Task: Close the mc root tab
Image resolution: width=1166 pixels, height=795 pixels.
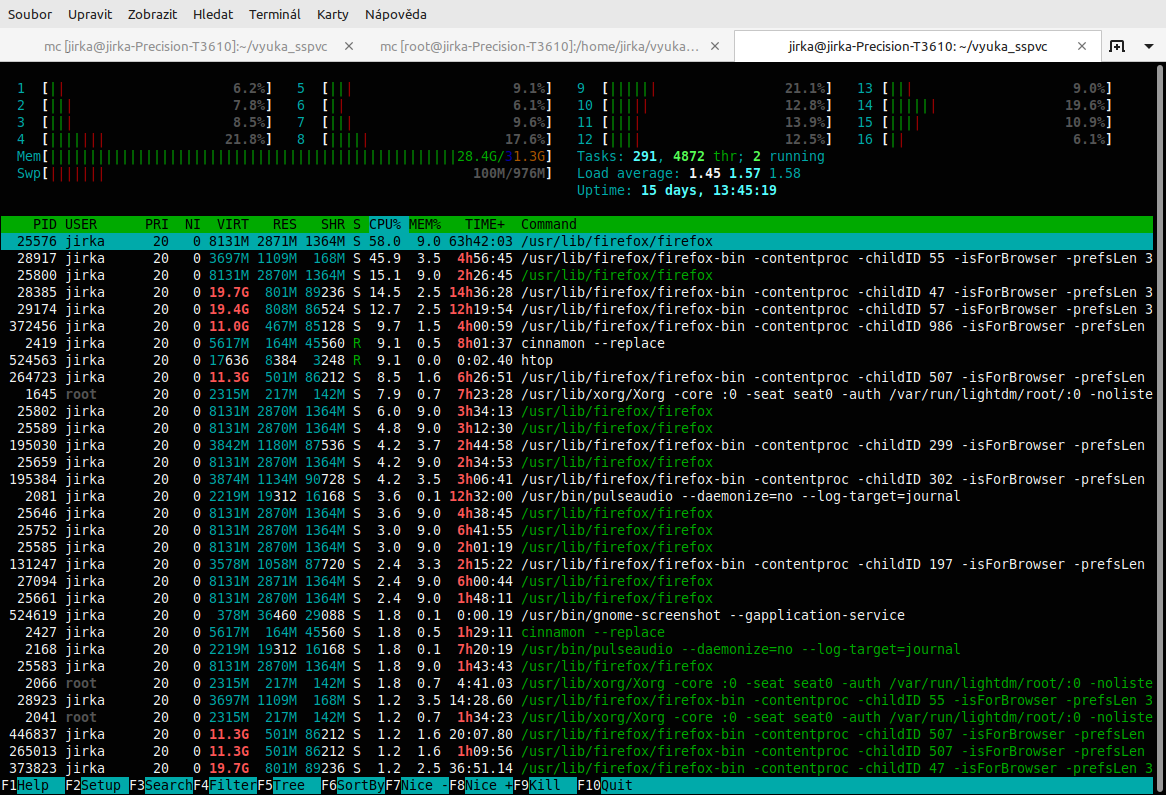Action: (714, 46)
